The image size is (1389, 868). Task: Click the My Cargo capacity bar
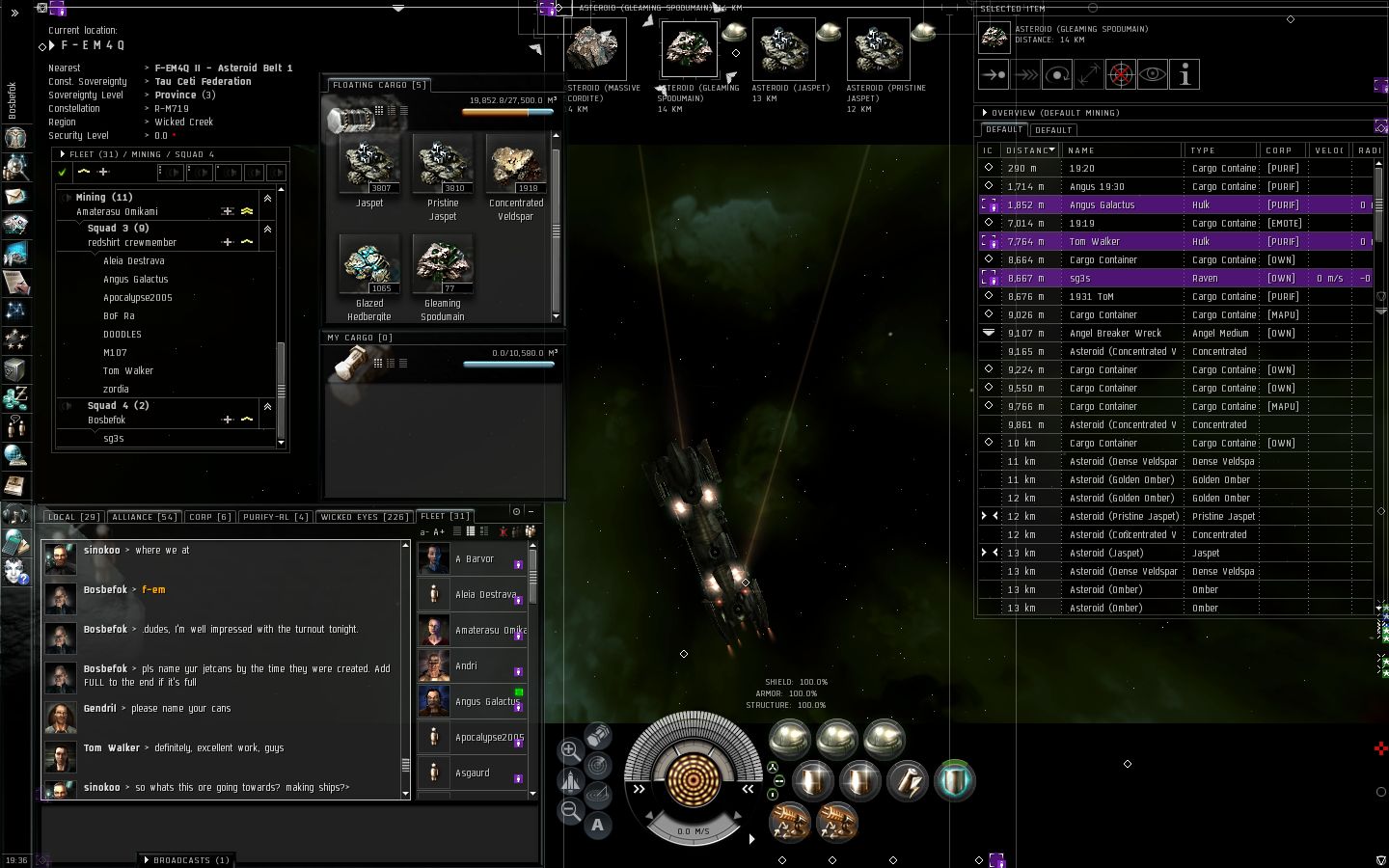point(508,365)
